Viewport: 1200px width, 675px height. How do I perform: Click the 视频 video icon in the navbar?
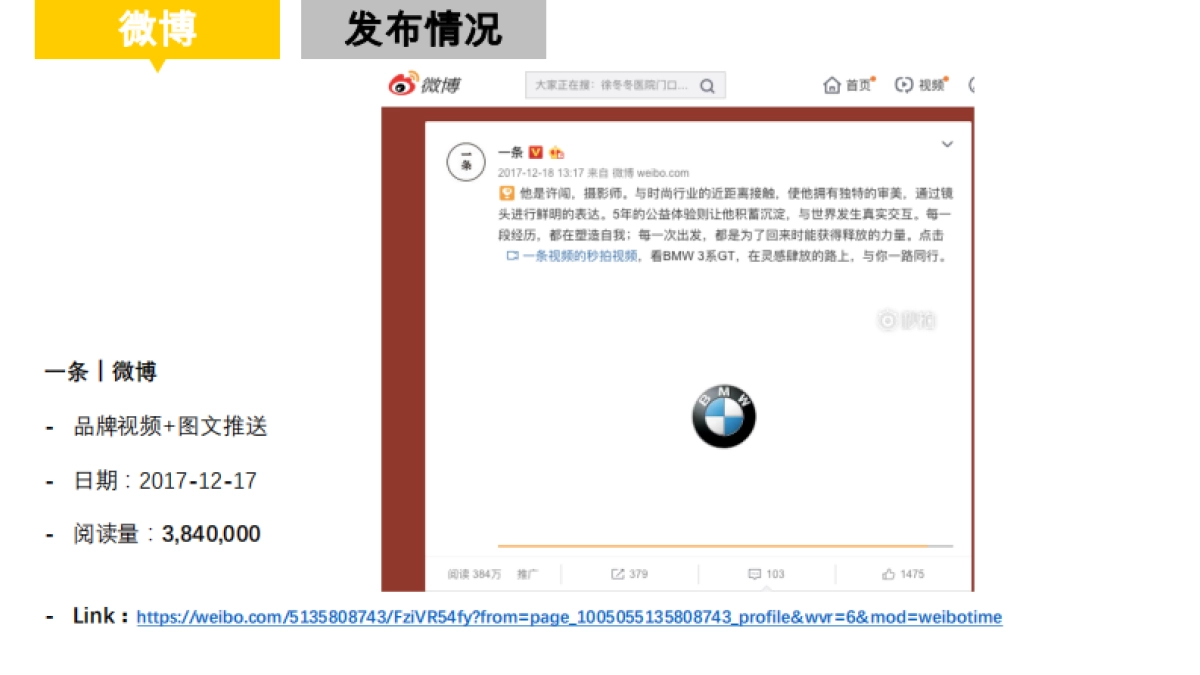tap(902, 84)
